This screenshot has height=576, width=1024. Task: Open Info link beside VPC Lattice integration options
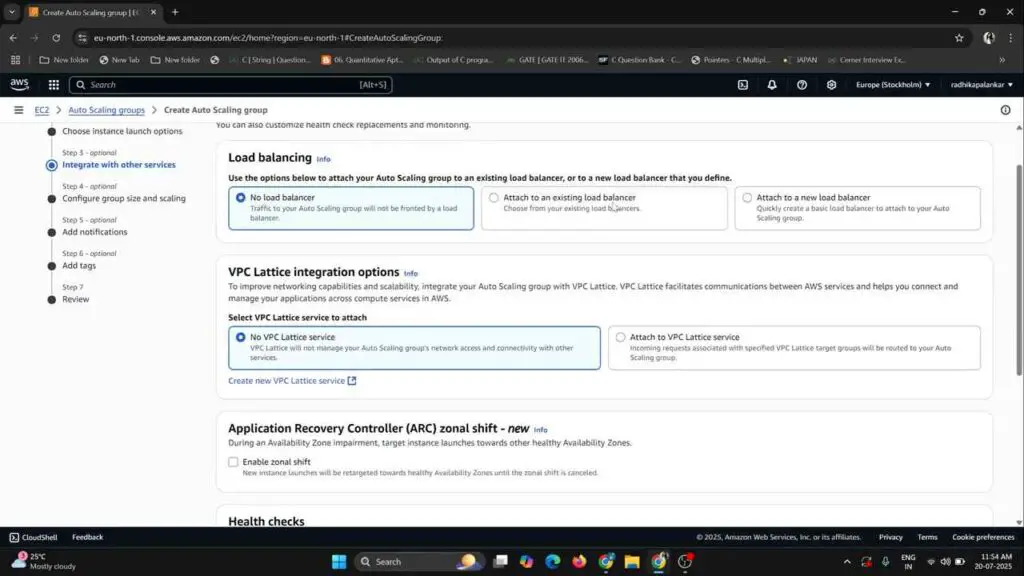[410, 273]
